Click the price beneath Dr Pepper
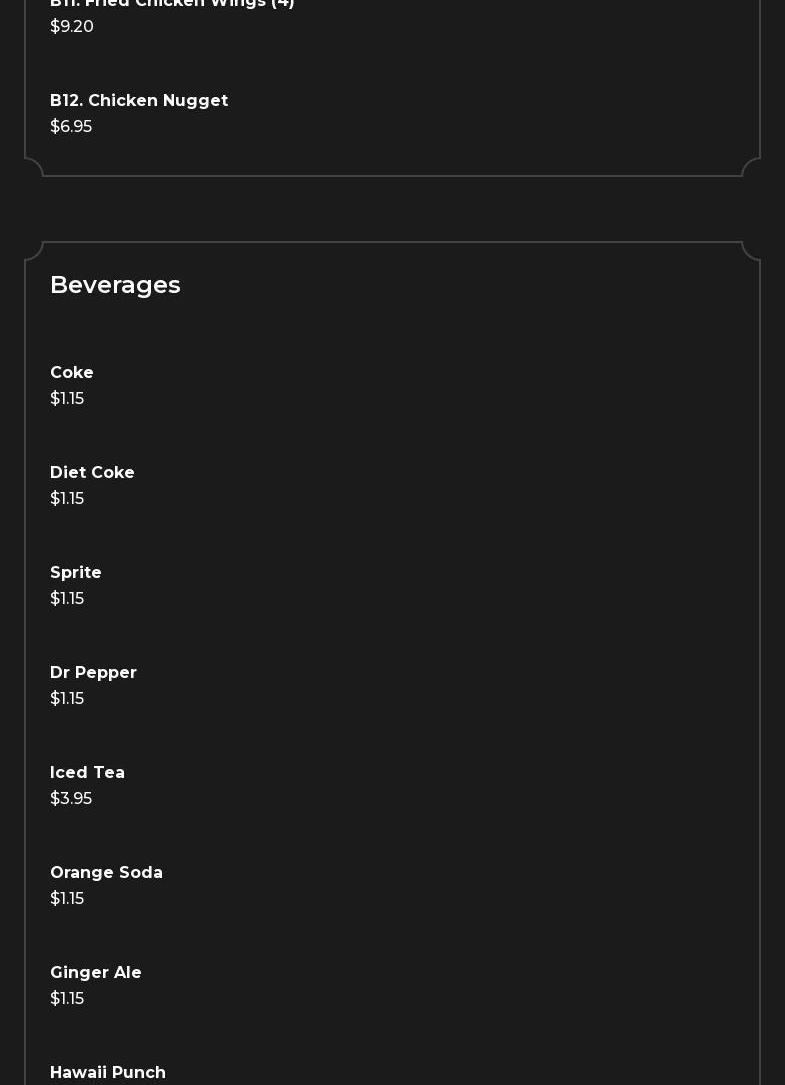 click(x=67, y=699)
